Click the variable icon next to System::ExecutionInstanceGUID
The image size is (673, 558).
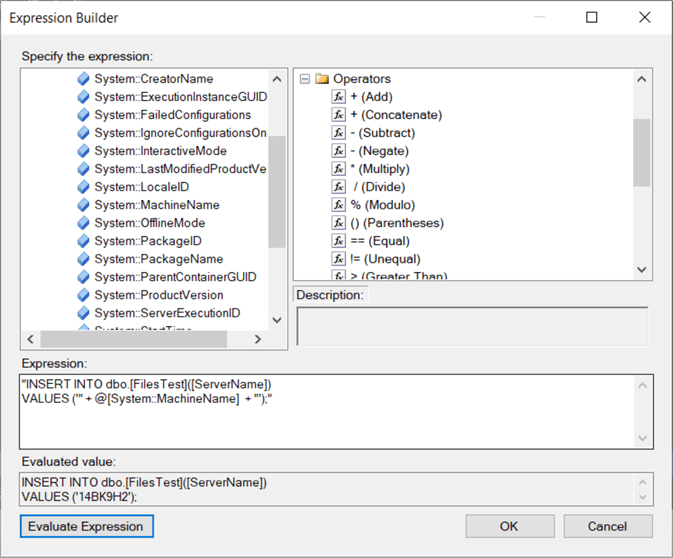point(83,97)
